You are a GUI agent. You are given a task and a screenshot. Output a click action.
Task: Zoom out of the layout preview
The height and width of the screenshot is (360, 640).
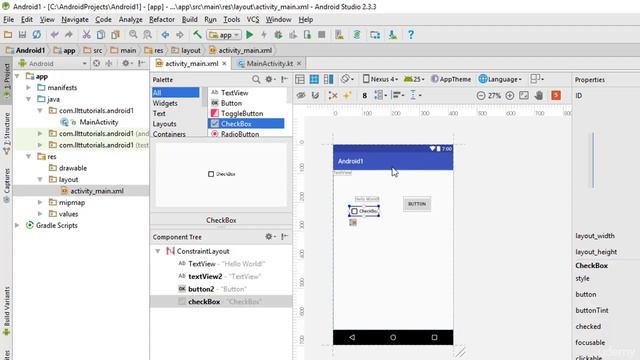click(481, 96)
